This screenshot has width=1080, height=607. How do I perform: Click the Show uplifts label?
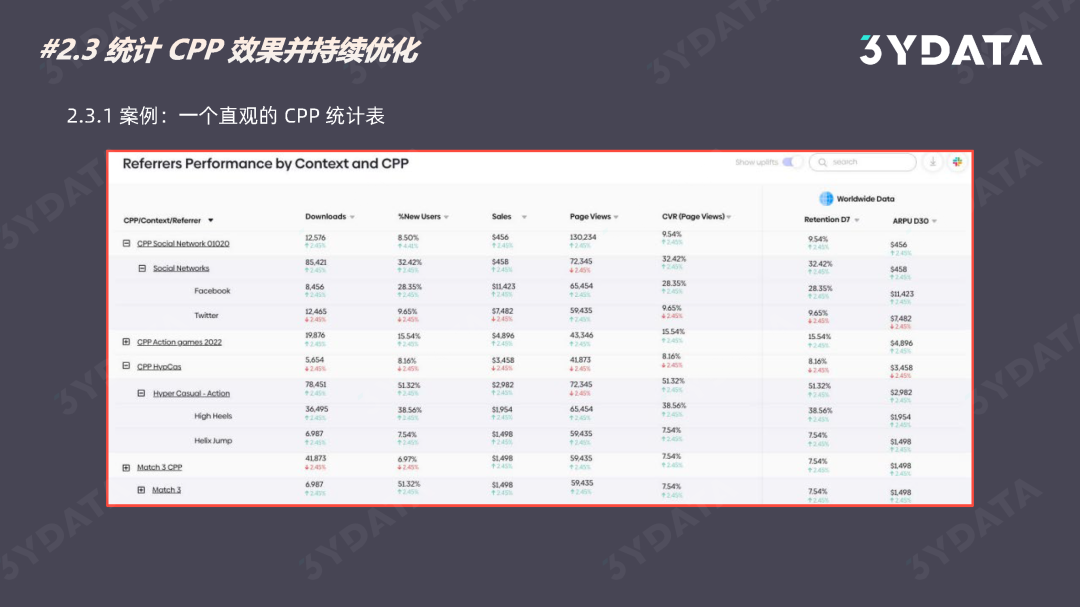756,163
